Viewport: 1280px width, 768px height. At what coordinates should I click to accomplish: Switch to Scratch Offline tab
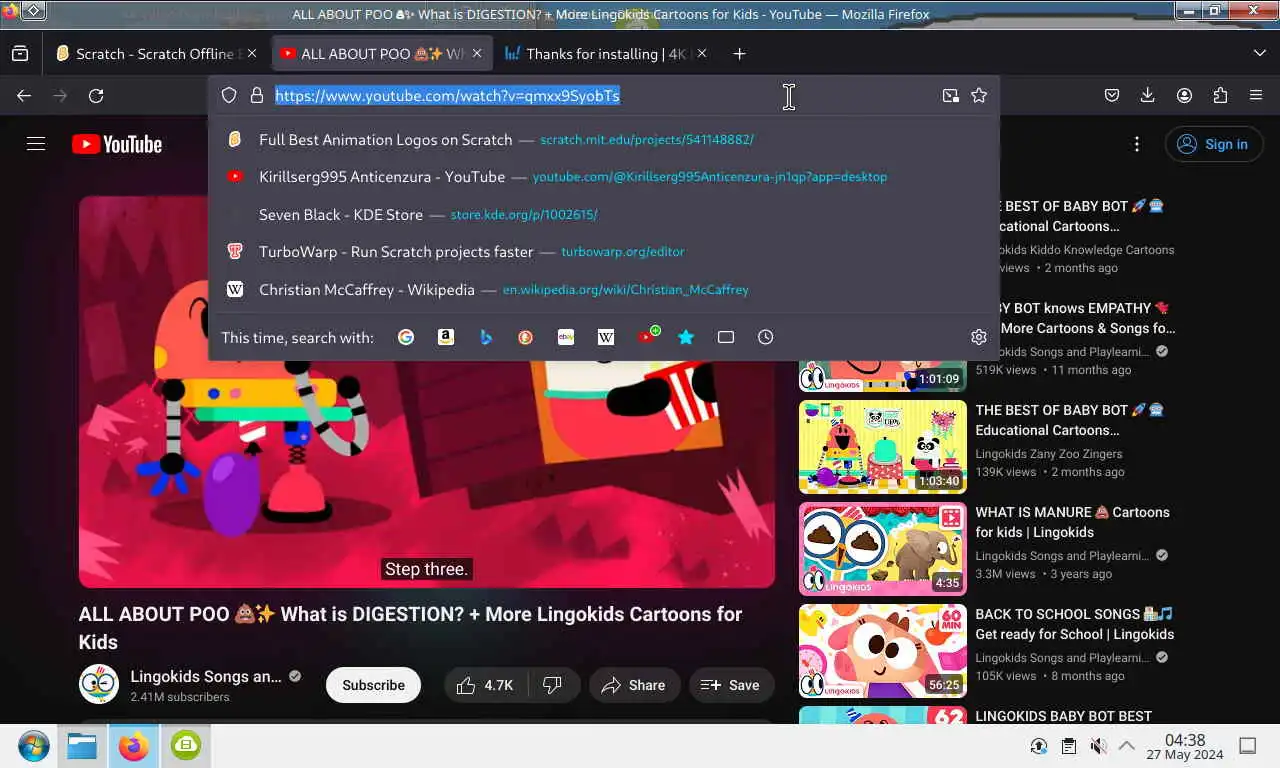[x=156, y=53]
